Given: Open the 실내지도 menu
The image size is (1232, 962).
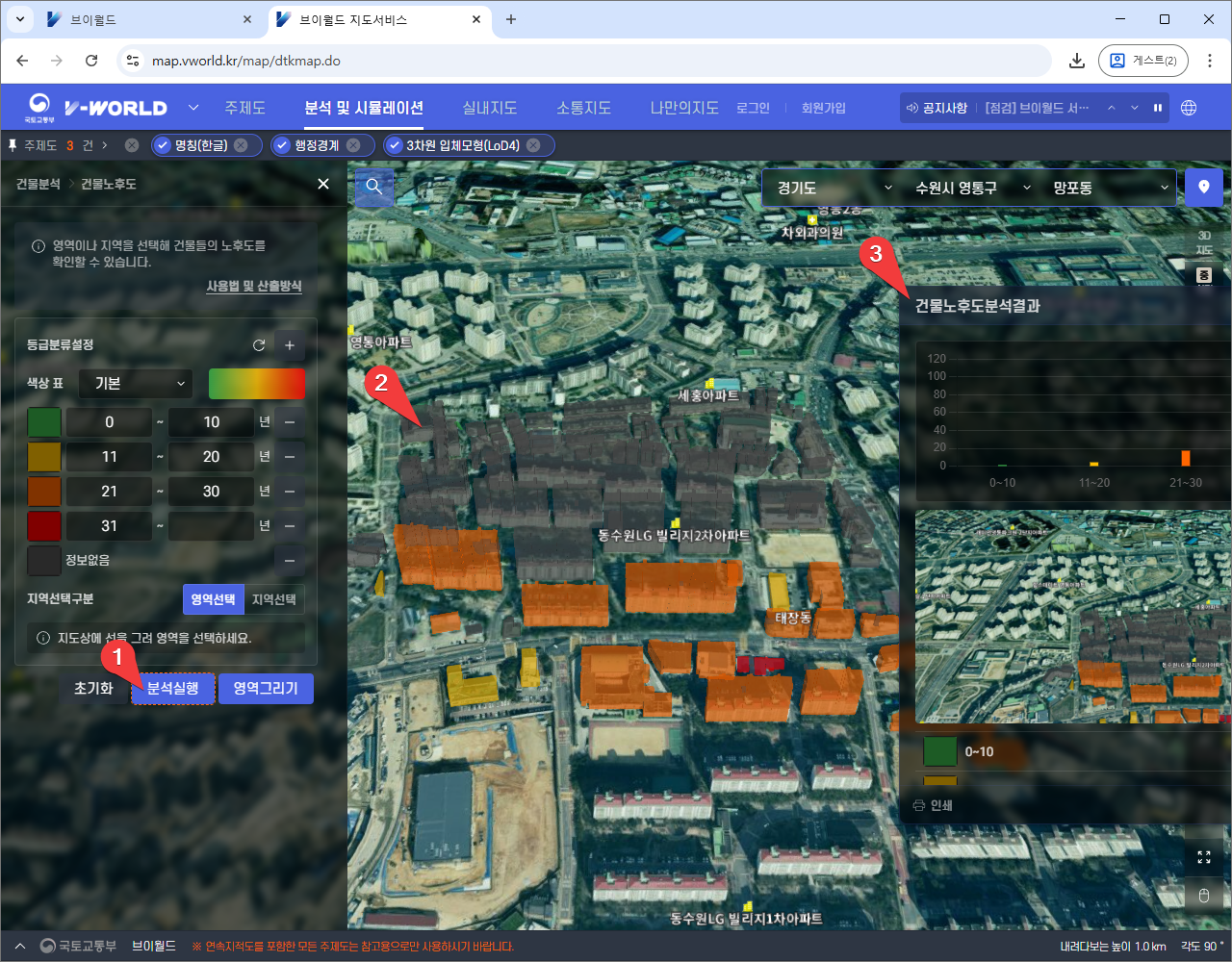Looking at the screenshot, I should click(489, 108).
